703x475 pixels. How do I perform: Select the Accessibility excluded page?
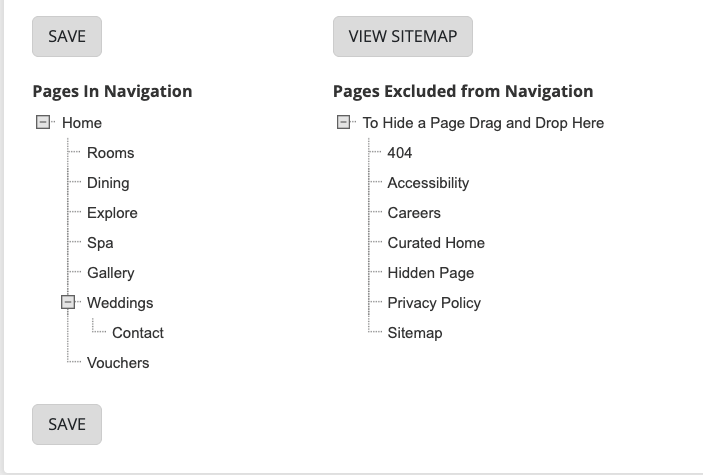tap(428, 183)
